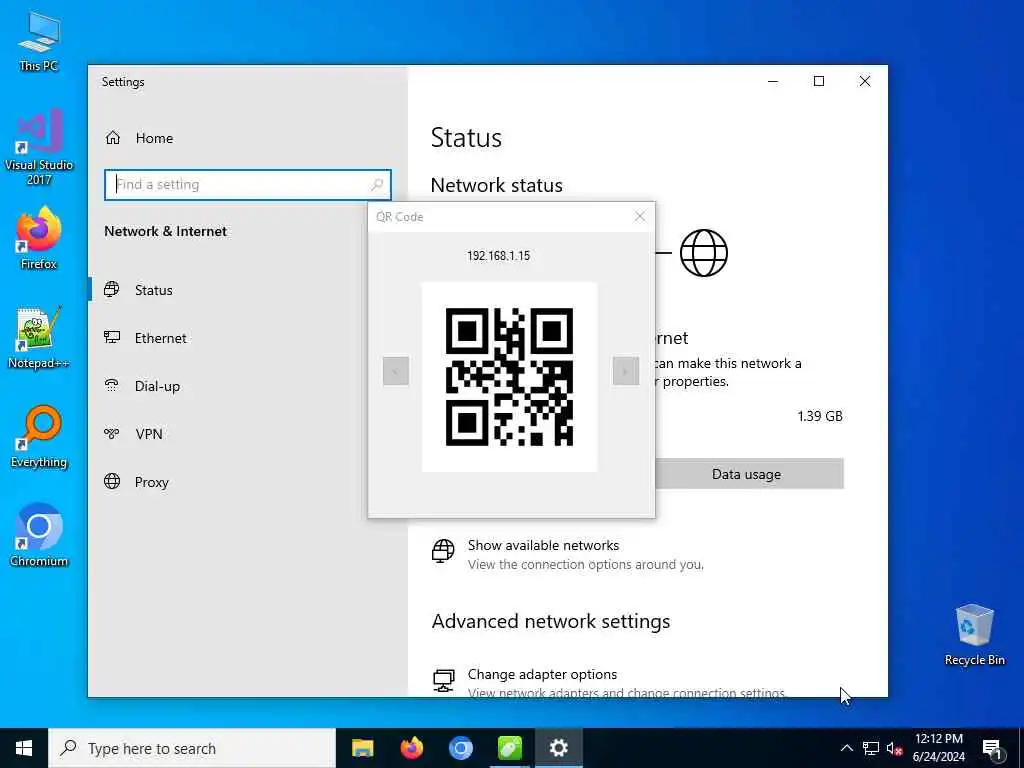Click the network tray icon
The width and height of the screenshot is (1024, 768).
tap(871, 748)
